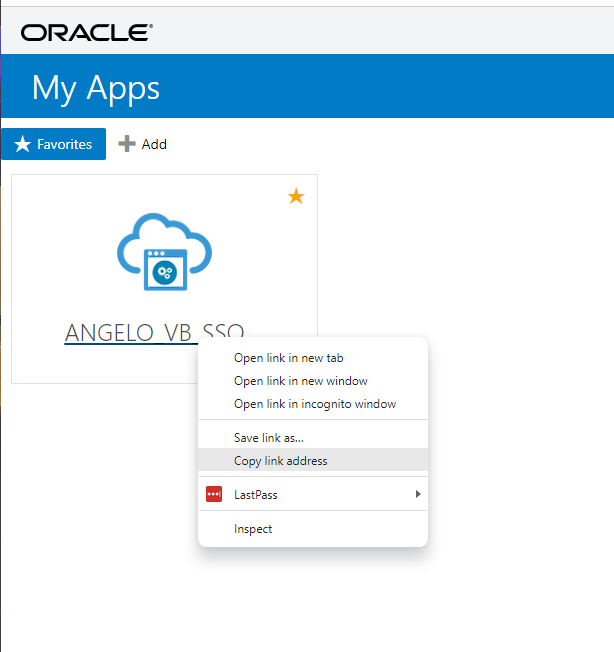
Task: Select Copy link address
Action: (313, 460)
